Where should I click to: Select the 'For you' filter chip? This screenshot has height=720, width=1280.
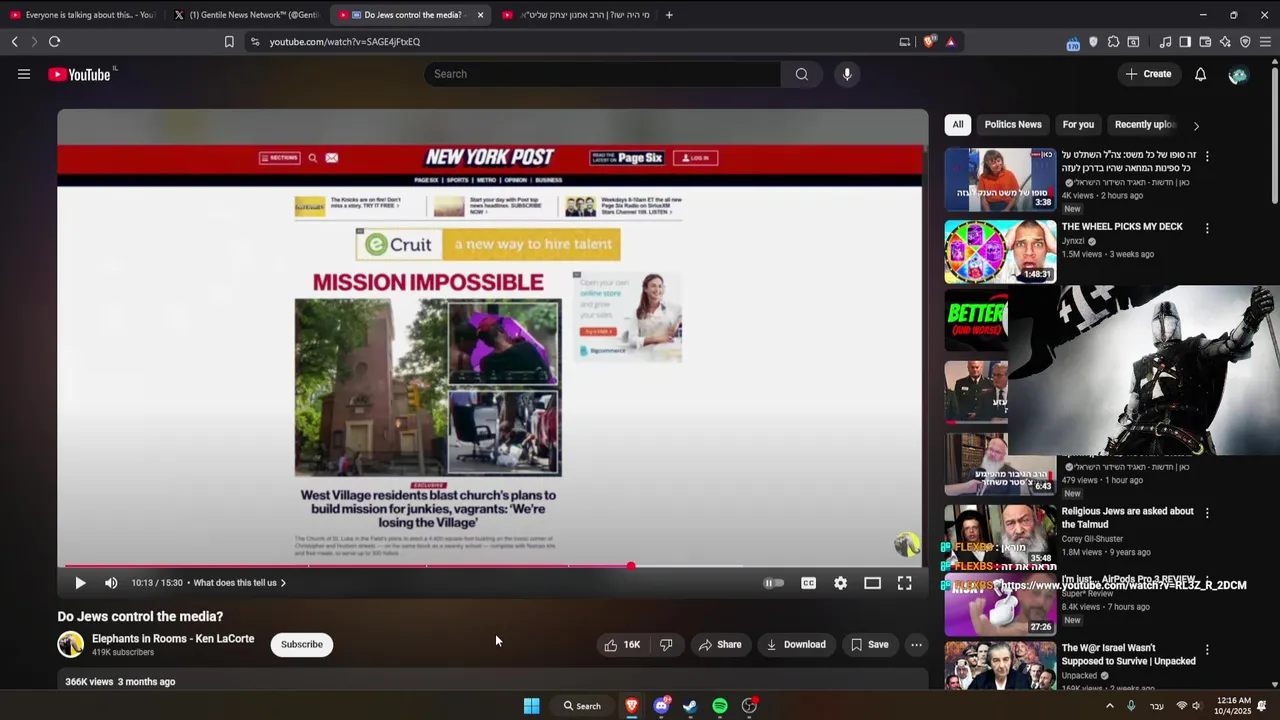(x=1078, y=125)
